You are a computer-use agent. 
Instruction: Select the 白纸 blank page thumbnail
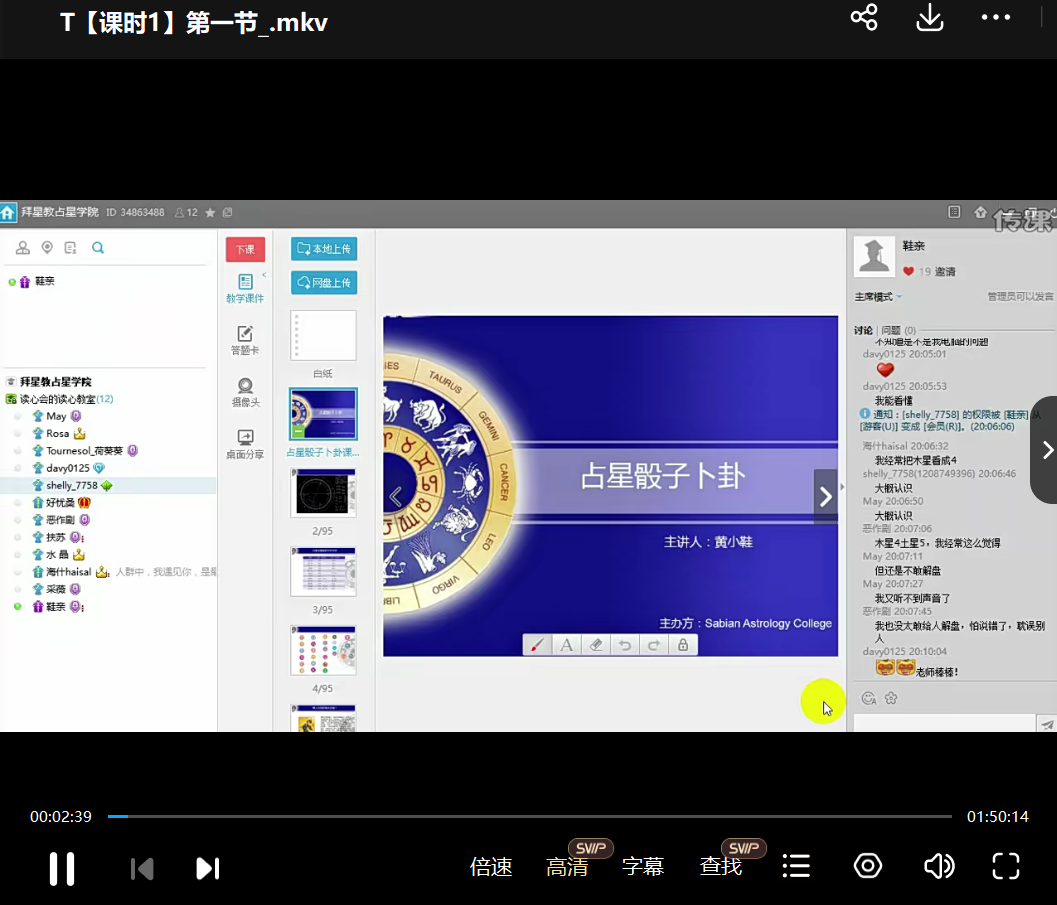pyautogui.click(x=323, y=336)
